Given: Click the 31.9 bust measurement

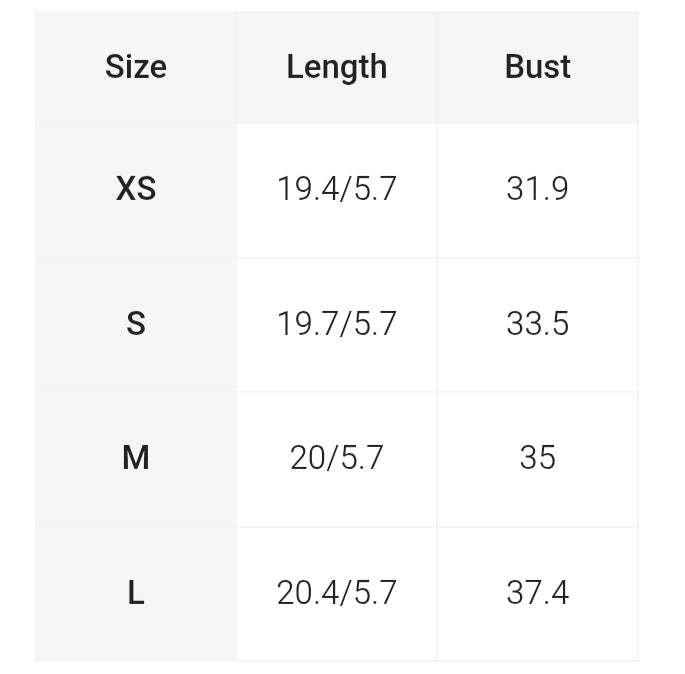Looking at the screenshot, I should (537, 189).
